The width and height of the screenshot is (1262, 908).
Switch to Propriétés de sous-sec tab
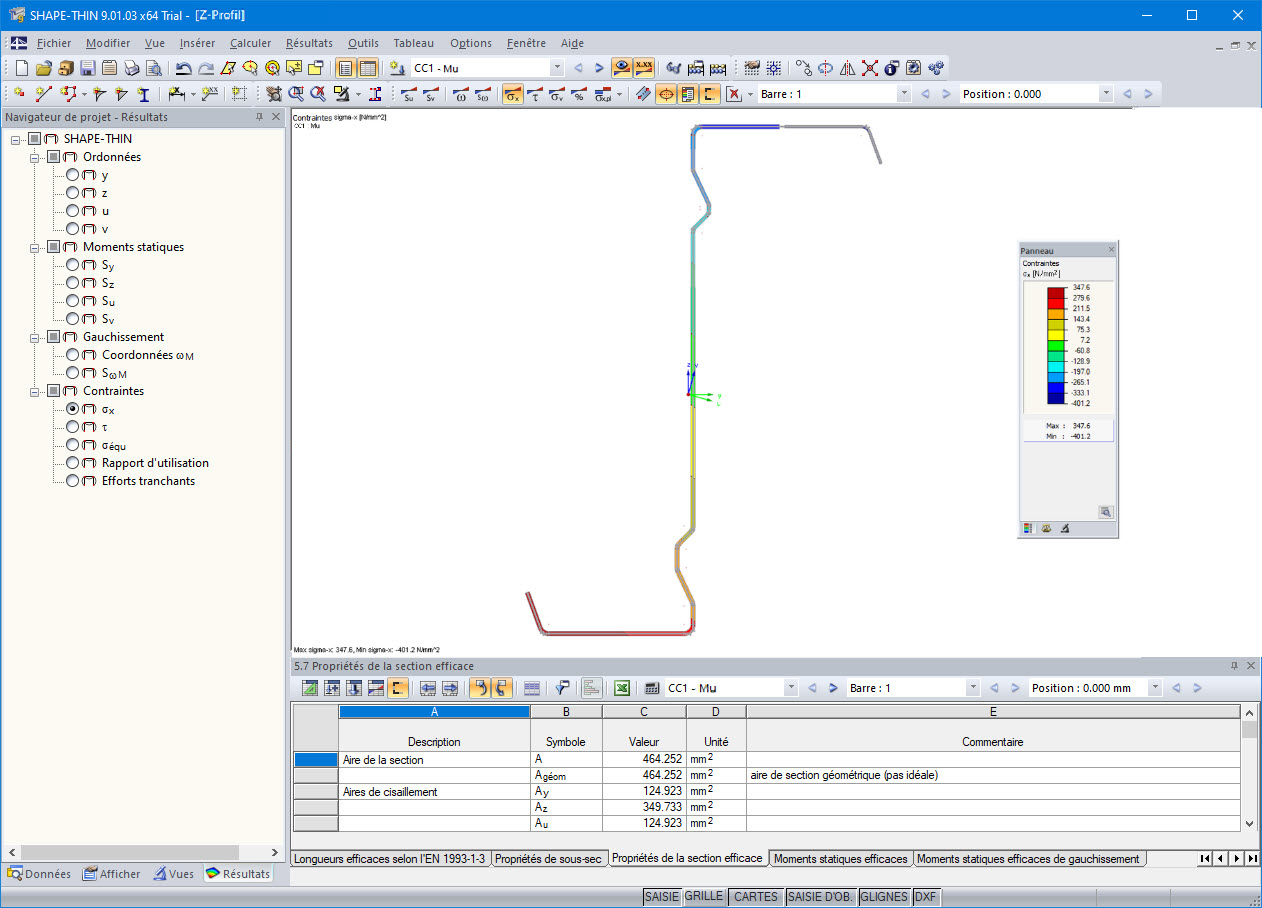549,858
